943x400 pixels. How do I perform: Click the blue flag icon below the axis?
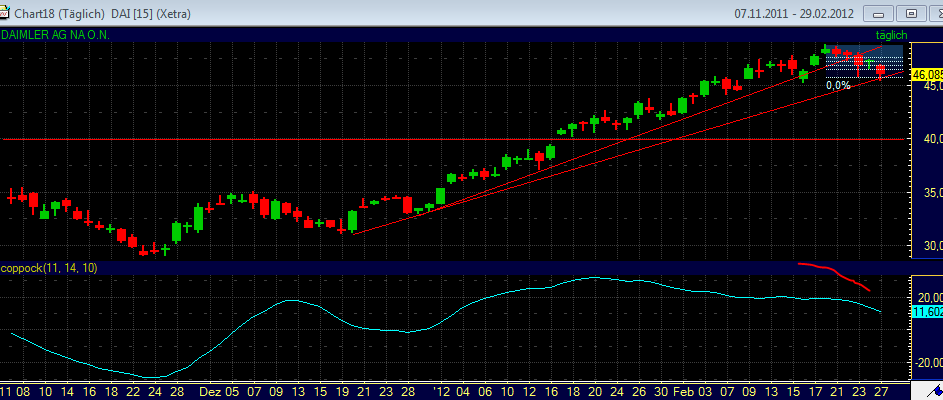[x=936, y=392]
